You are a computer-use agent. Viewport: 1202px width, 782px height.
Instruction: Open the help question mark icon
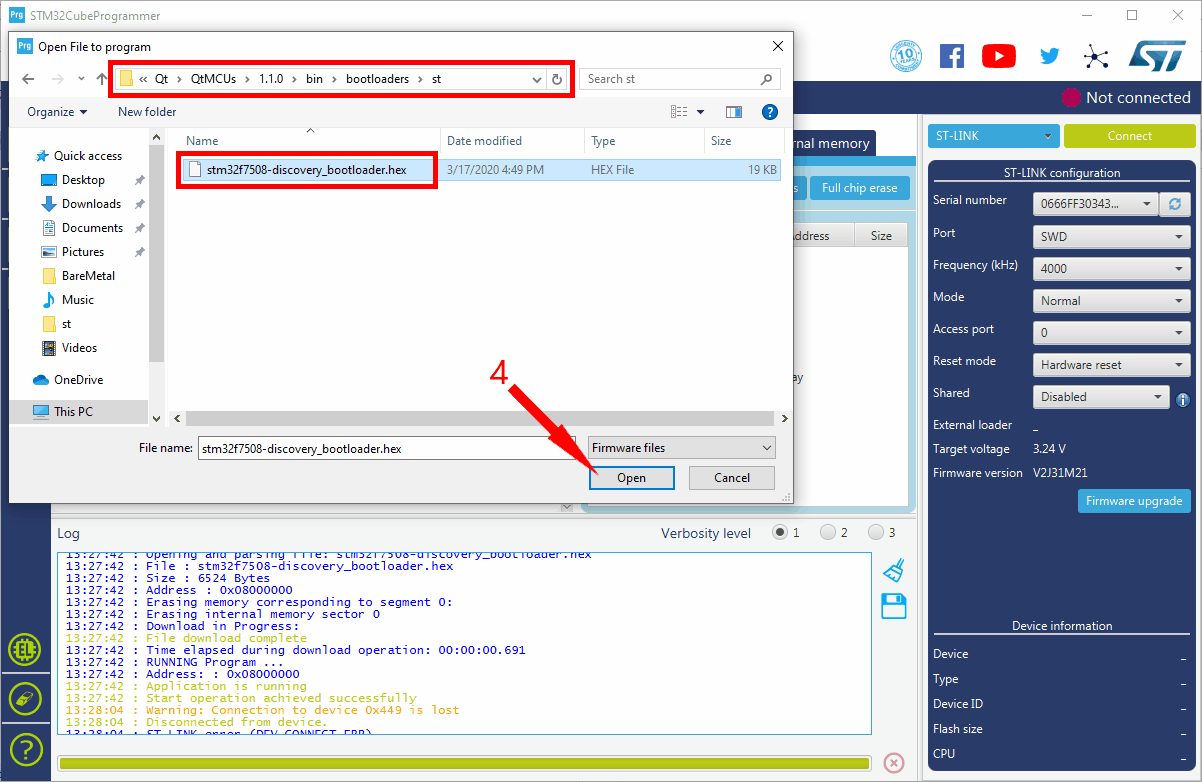click(x=25, y=749)
